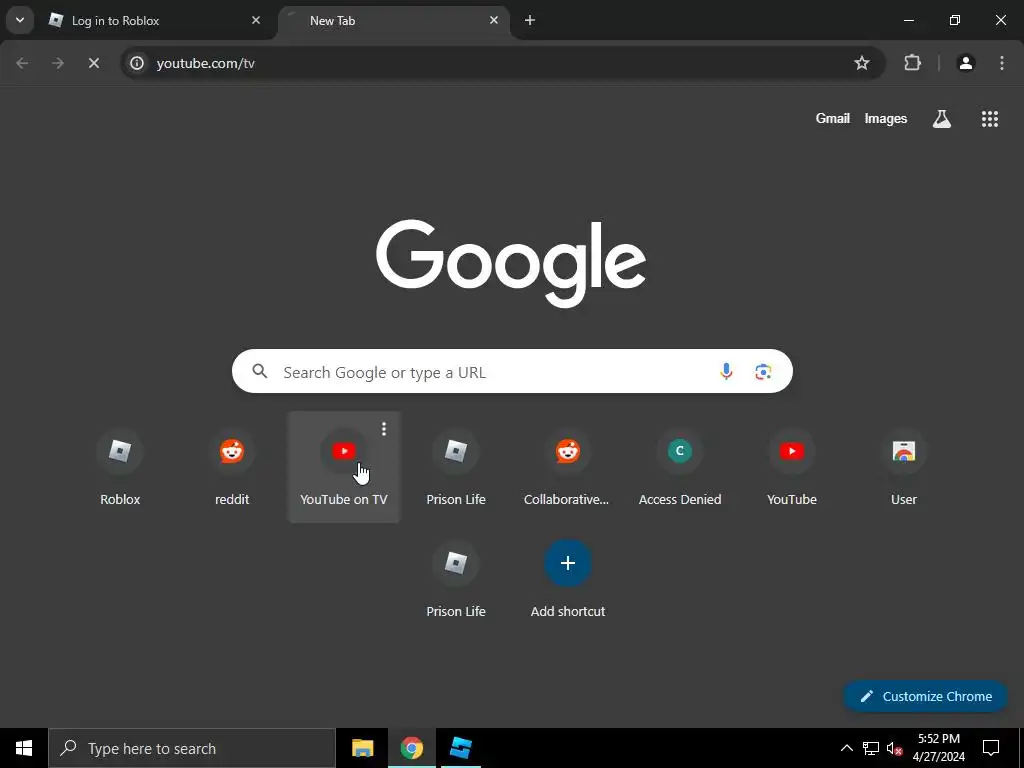Open Search Labs flask icon
This screenshot has height=768, width=1024.
click(x=942, y=118)
